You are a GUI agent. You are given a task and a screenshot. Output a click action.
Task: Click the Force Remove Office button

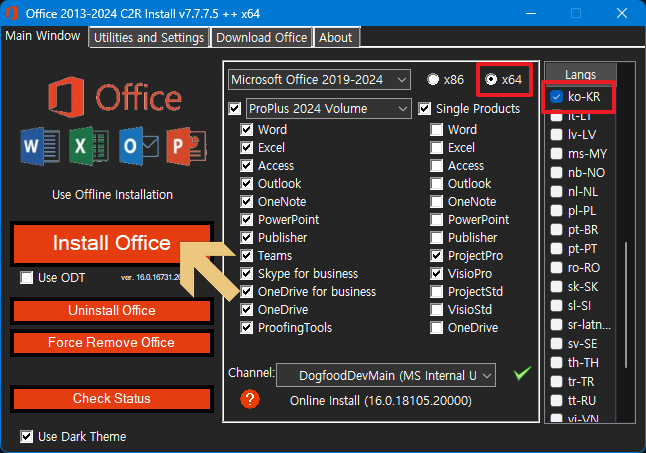(112, 343)
